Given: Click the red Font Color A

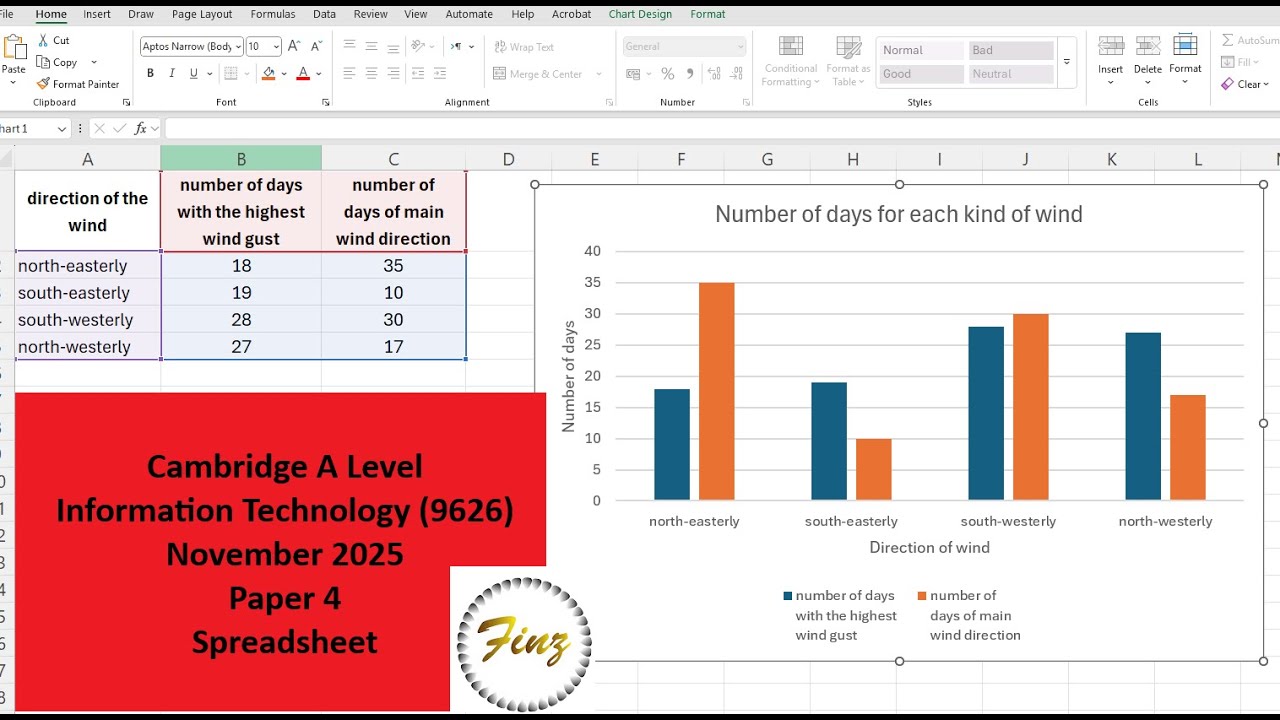Looking at the screenshot, I should [303, 73].
